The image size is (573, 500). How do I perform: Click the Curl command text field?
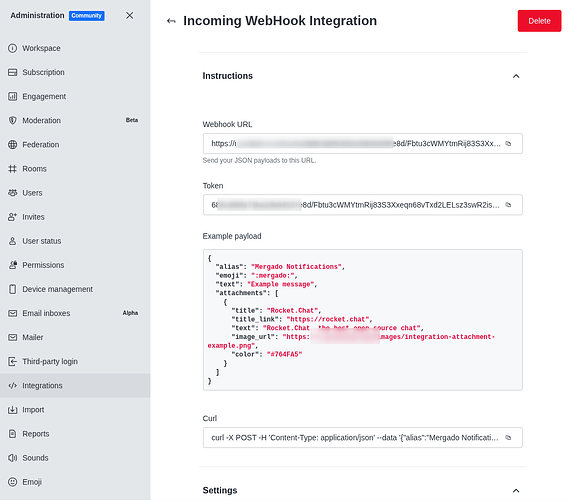tap(363, 438)
